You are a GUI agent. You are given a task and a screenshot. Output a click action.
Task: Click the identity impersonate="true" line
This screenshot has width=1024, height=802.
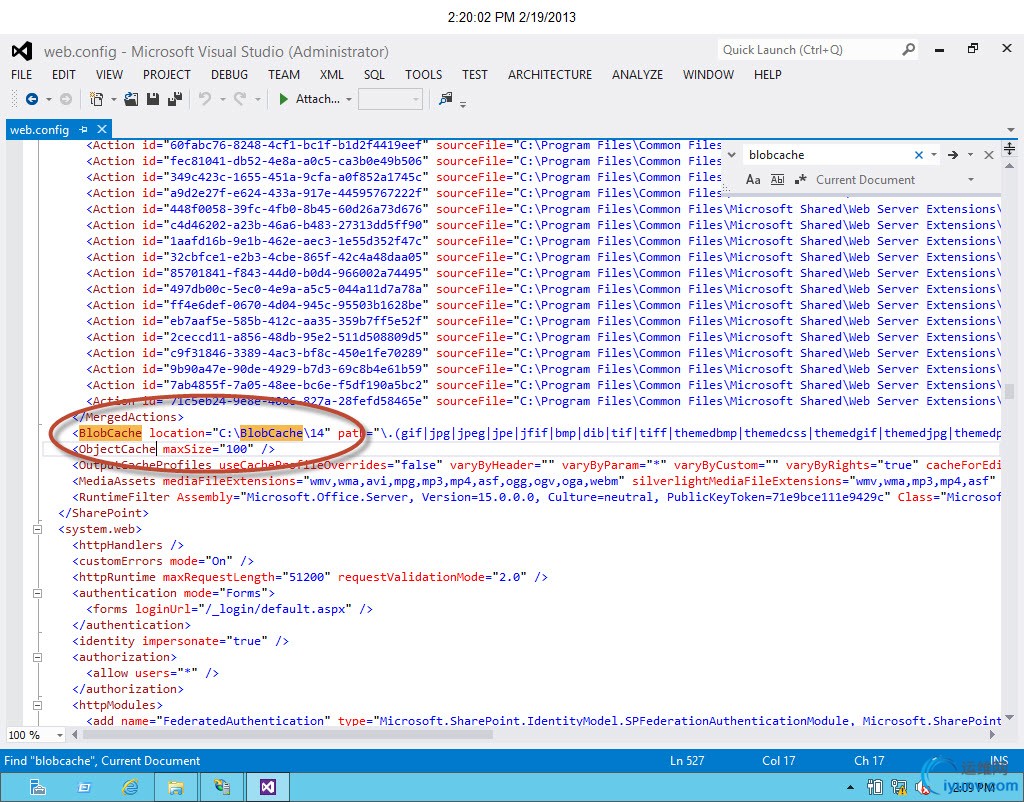coord(180,641)
